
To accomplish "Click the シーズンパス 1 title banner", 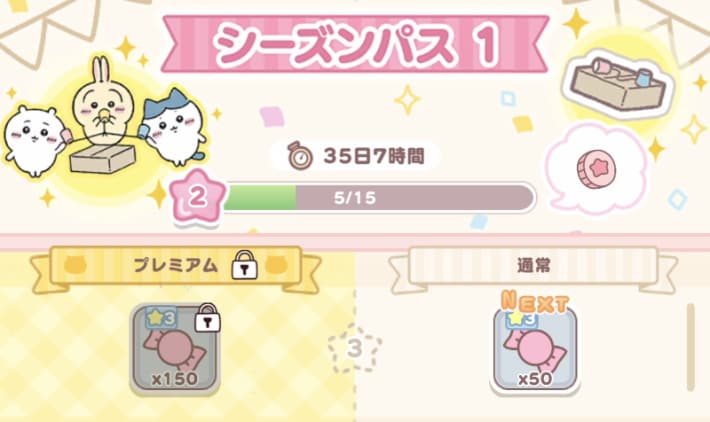I will tap(355, 44).
